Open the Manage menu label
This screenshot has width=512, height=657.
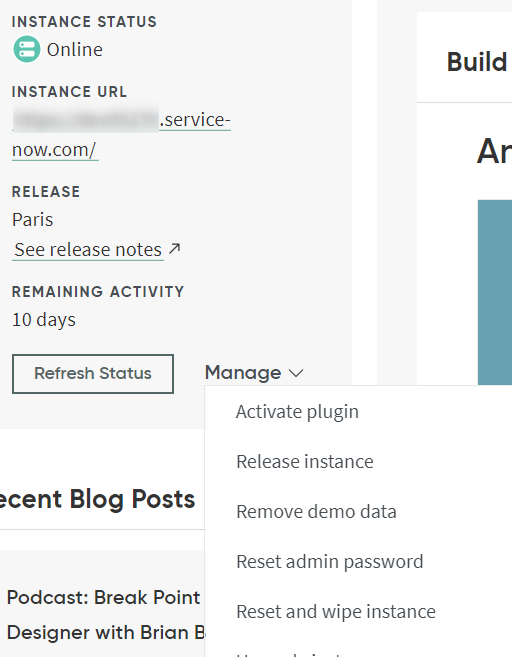click(243, 372)
